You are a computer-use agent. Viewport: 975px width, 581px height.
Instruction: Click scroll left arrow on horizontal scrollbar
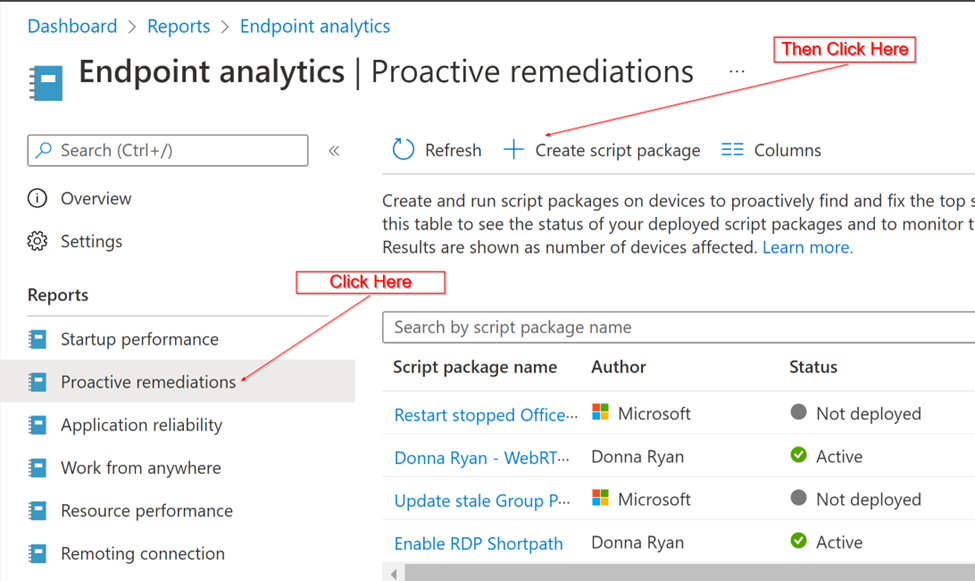pos(394,574)
